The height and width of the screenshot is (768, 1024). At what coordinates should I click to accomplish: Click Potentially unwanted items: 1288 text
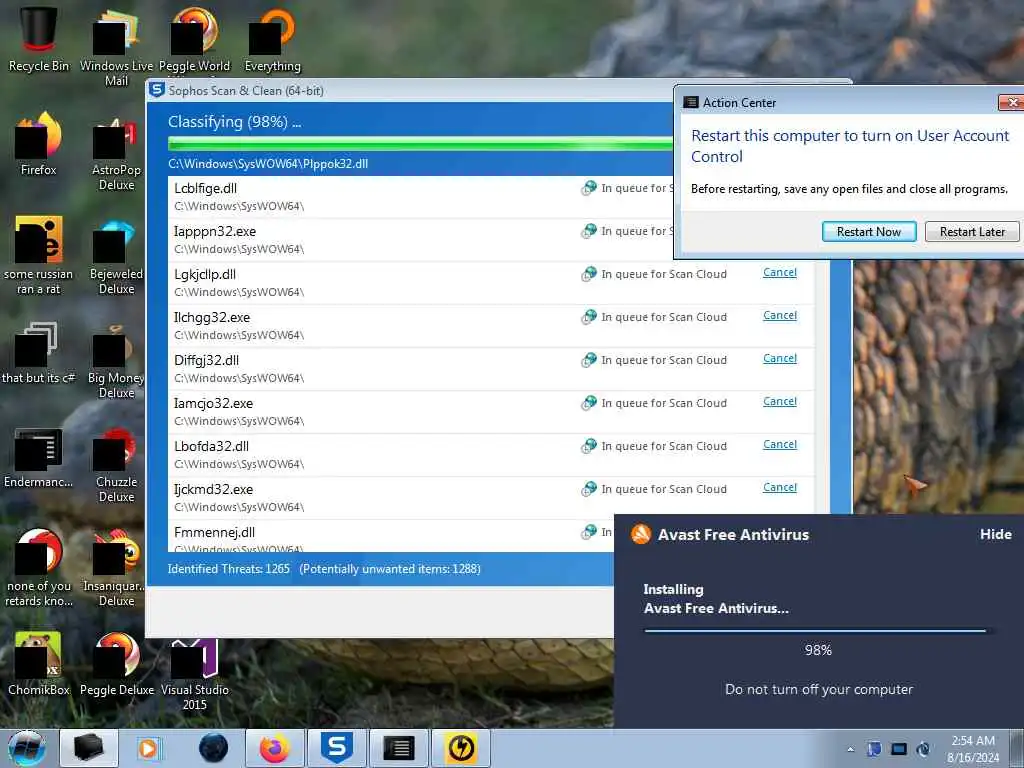pyautogui.click(x=390, y=569)
